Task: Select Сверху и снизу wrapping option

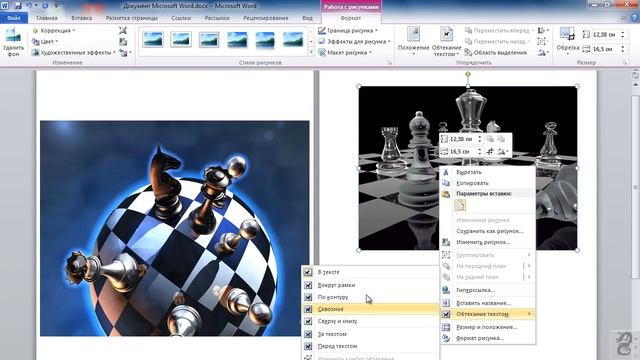Action: pyautogui.click(x=371, y=321)
